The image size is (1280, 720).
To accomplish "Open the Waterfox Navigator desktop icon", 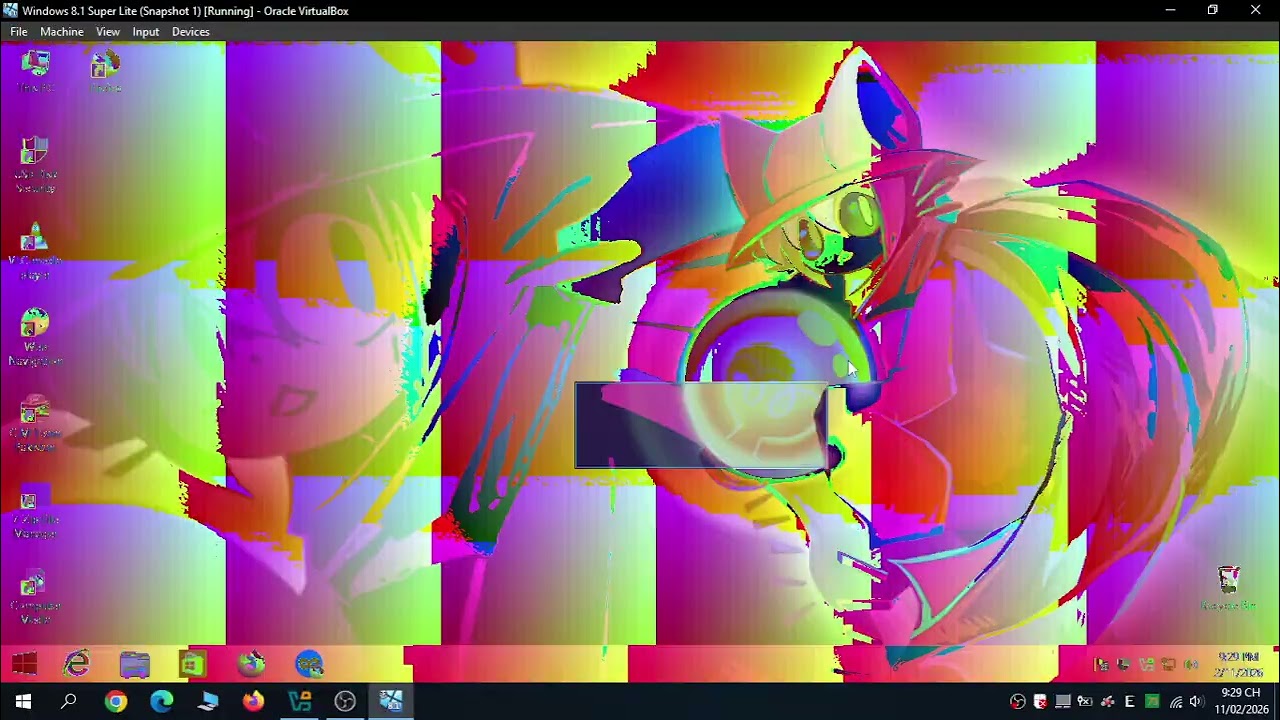I will 35,337.
